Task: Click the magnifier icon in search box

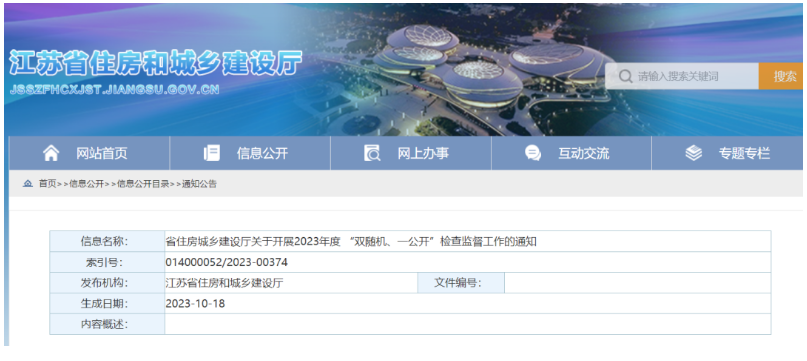Action: [x=625, y=77]
